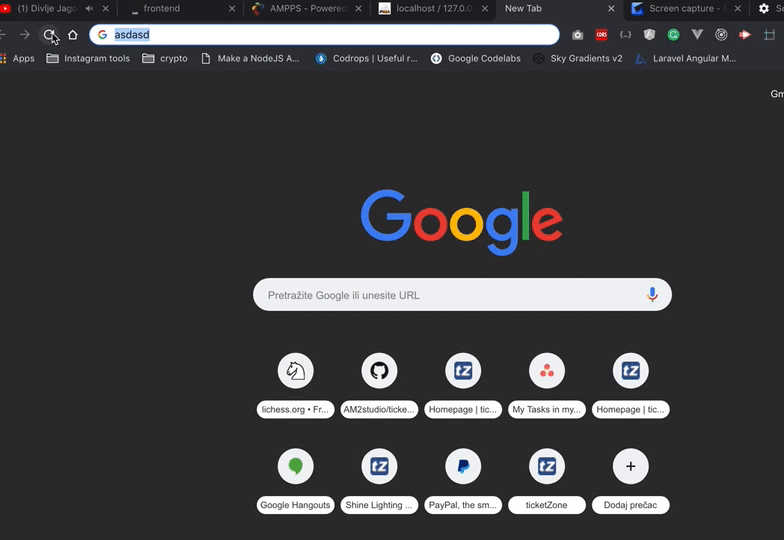The height and width of the screenshot is (540, 784).
Task: Start voice search with microphone icon
Action: (x=652, y=294)
